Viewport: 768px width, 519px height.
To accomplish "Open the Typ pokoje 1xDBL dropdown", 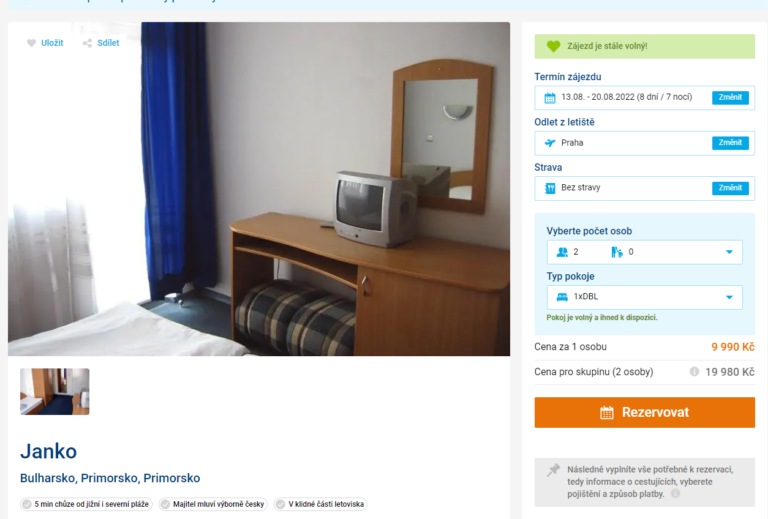I will click(645, 297).
